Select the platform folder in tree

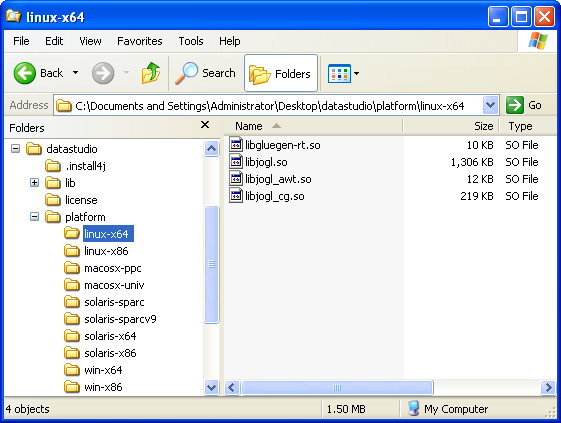click(85, 217)
